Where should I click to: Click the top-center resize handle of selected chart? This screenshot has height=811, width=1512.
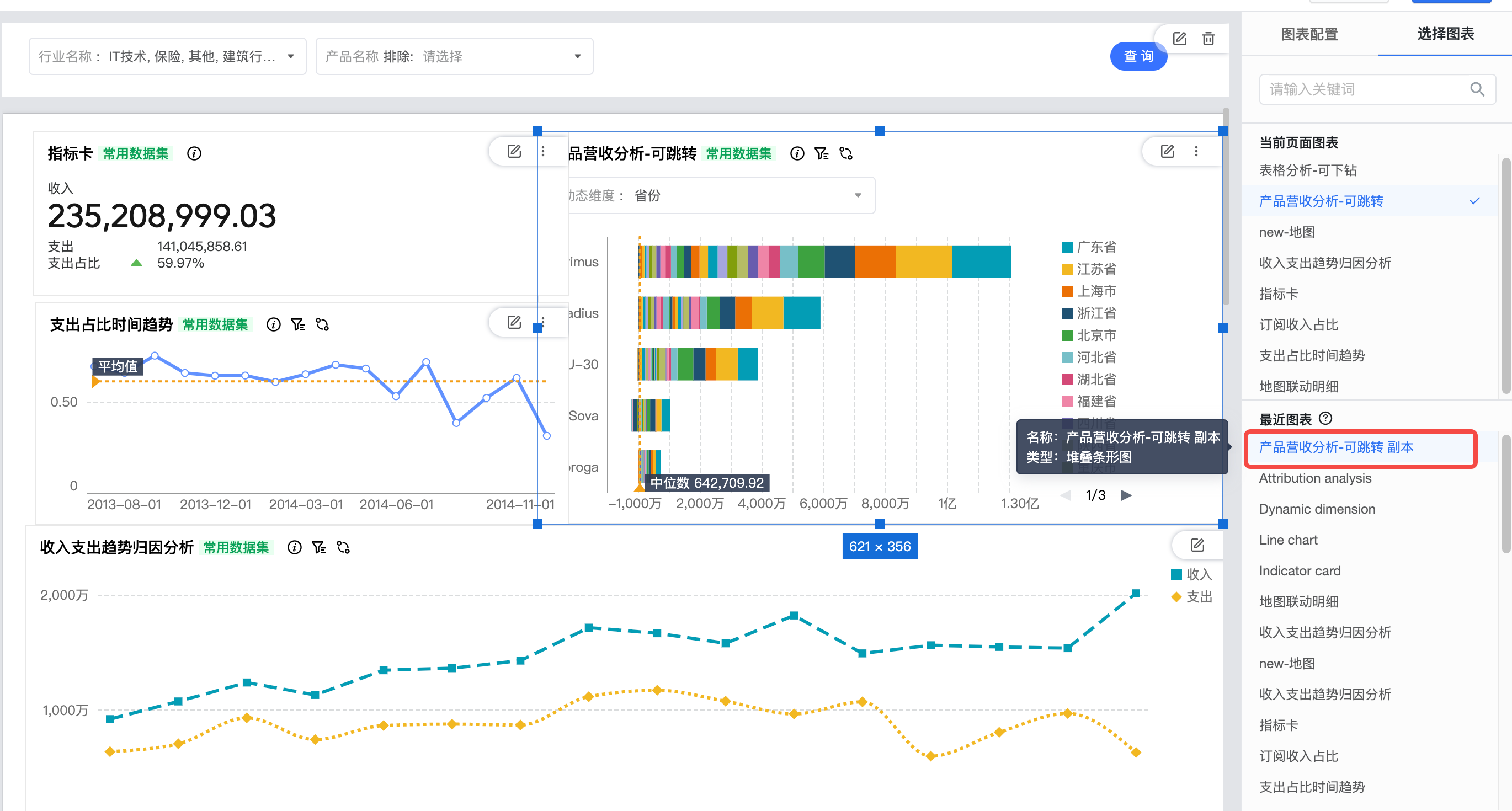[x=880, y=131]
